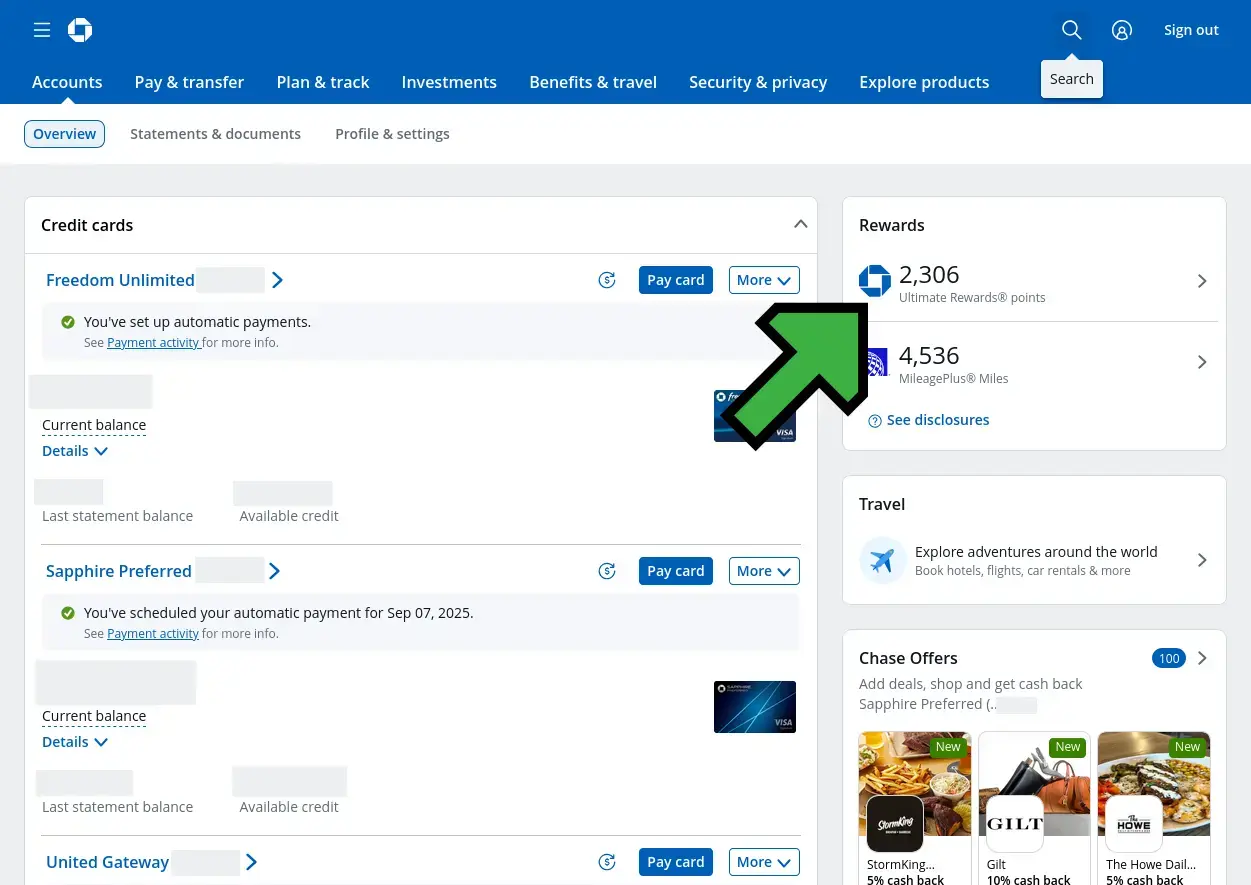
Task: Pay the United Gateway card
Action: coord(676,862)
